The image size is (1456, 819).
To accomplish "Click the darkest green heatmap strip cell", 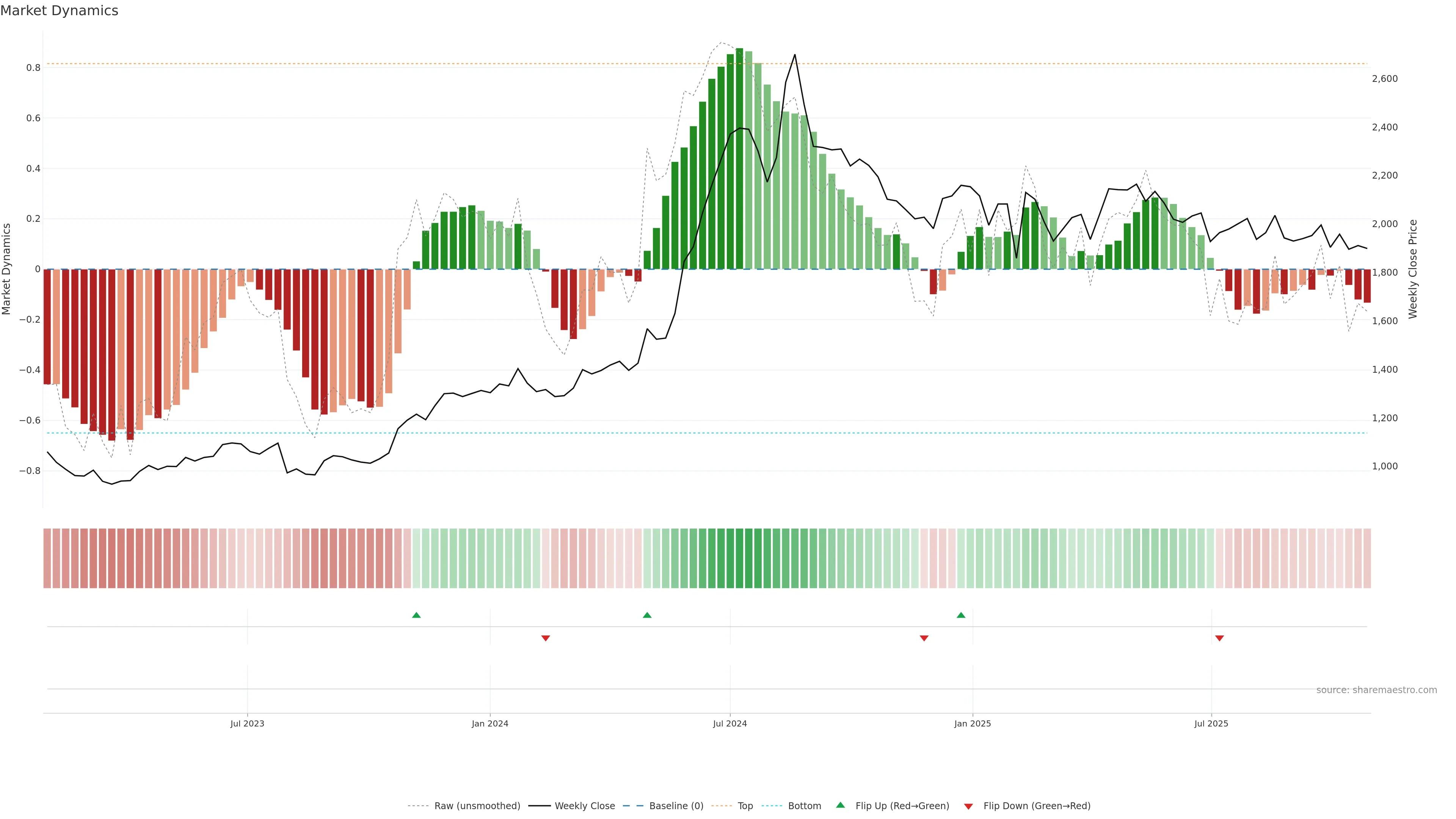I will pyautogui.click(x=739, y=559).
